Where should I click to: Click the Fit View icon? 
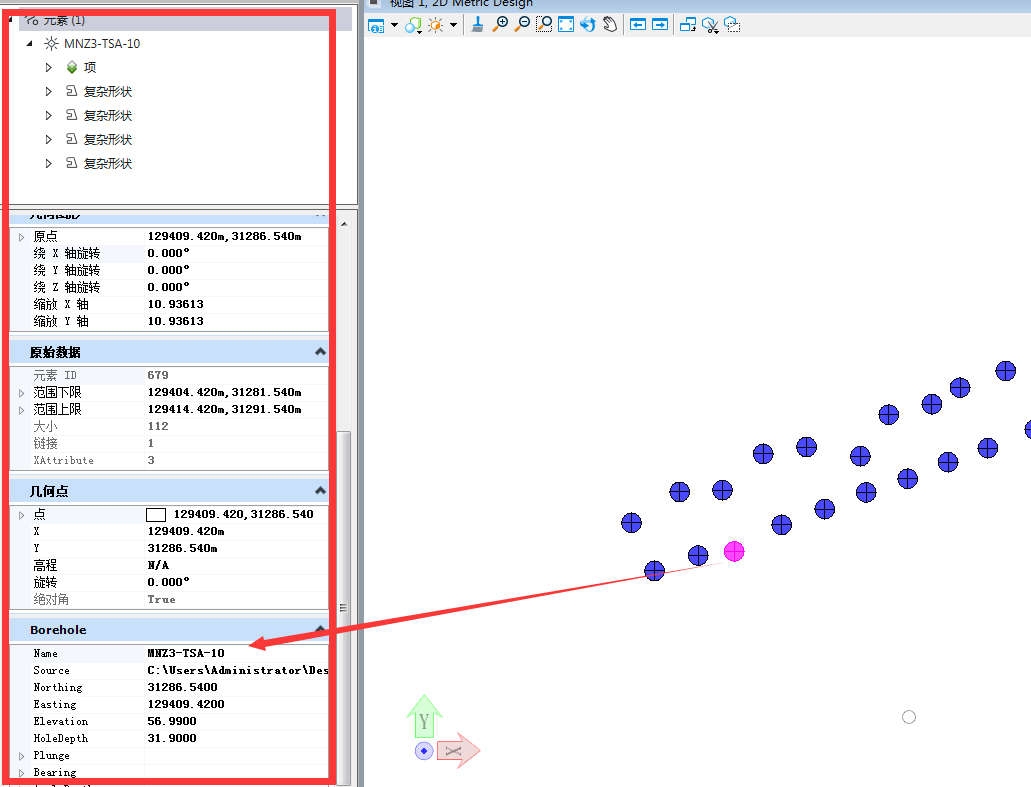pos(566,25)
